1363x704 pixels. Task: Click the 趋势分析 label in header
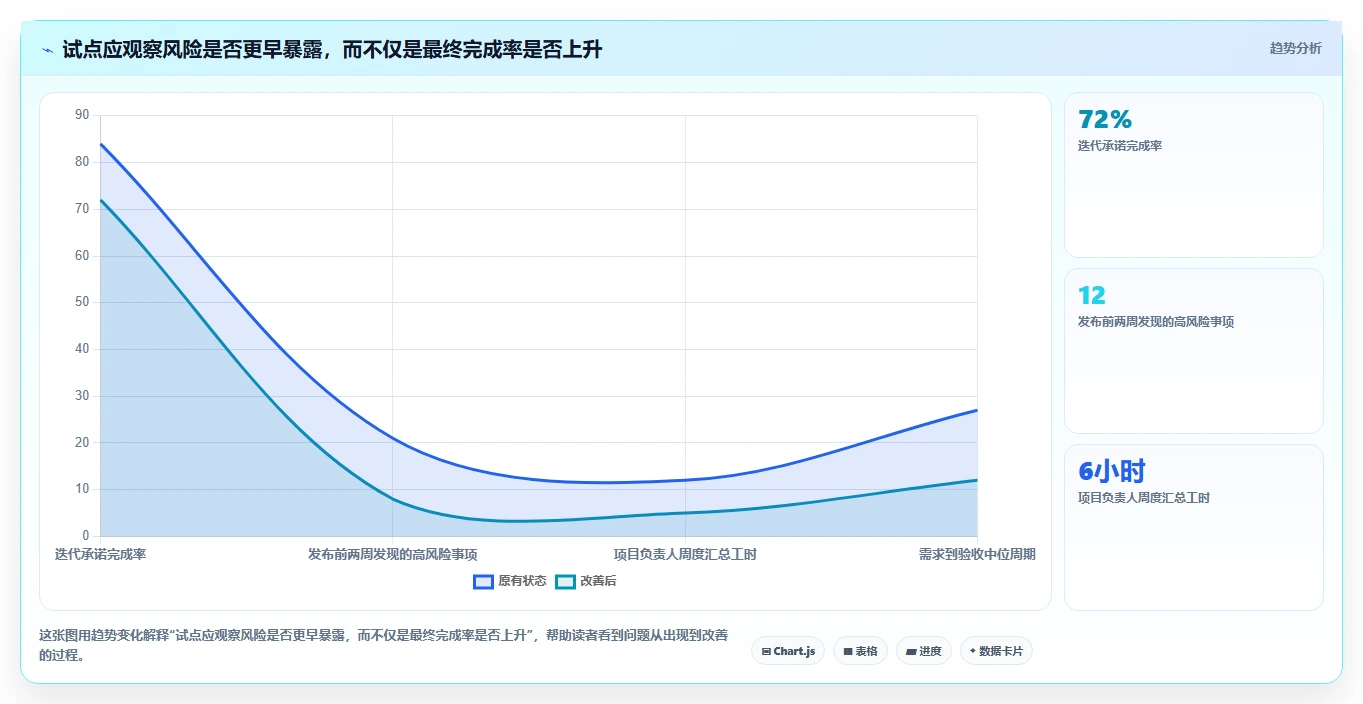(x=1295, y=48)
